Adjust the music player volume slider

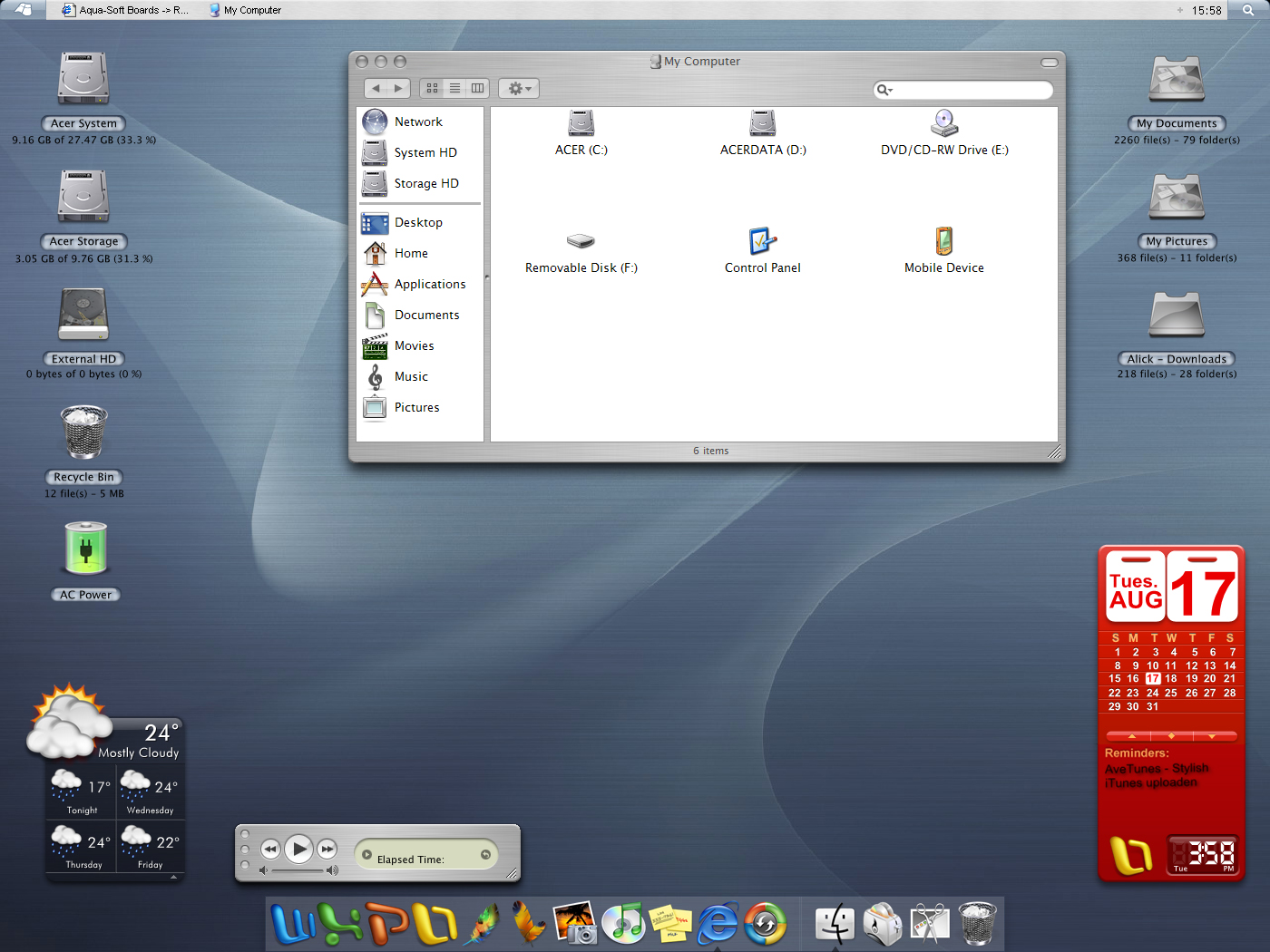[298, 870]
